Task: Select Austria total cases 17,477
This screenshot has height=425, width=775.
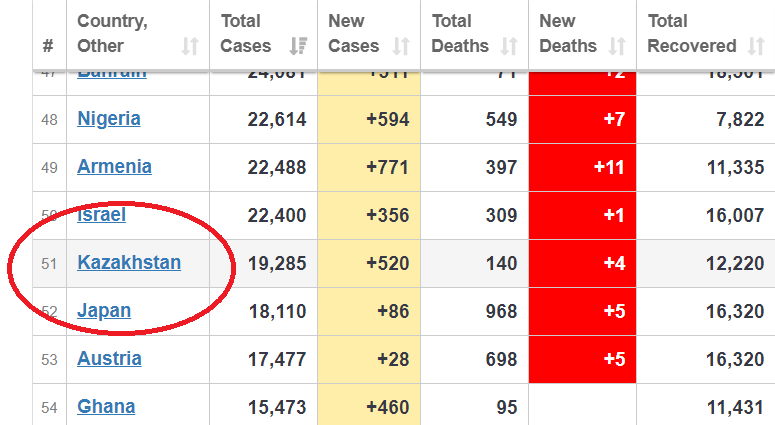Action: coord(277,359)
